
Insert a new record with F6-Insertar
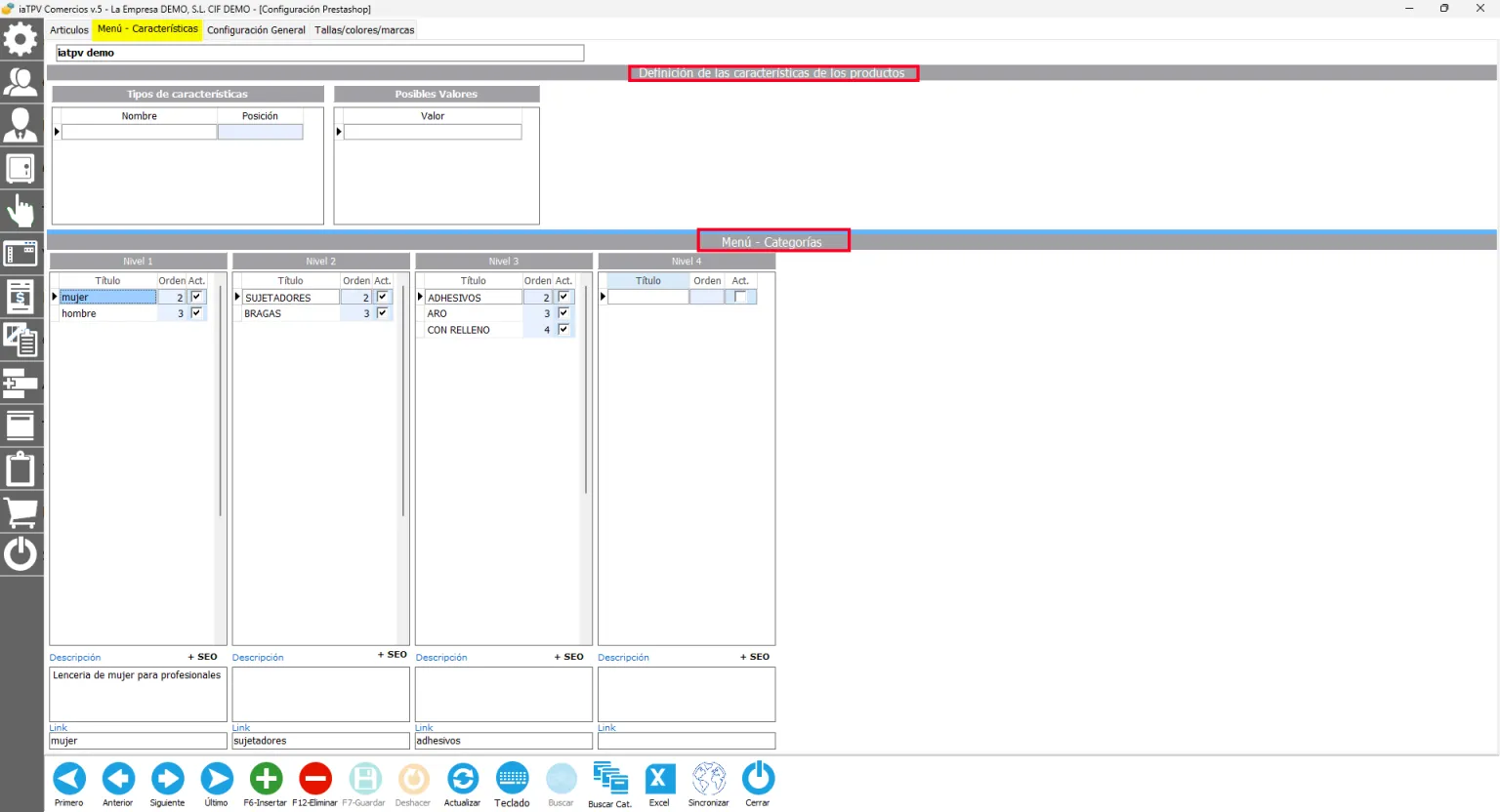point(266,785)
